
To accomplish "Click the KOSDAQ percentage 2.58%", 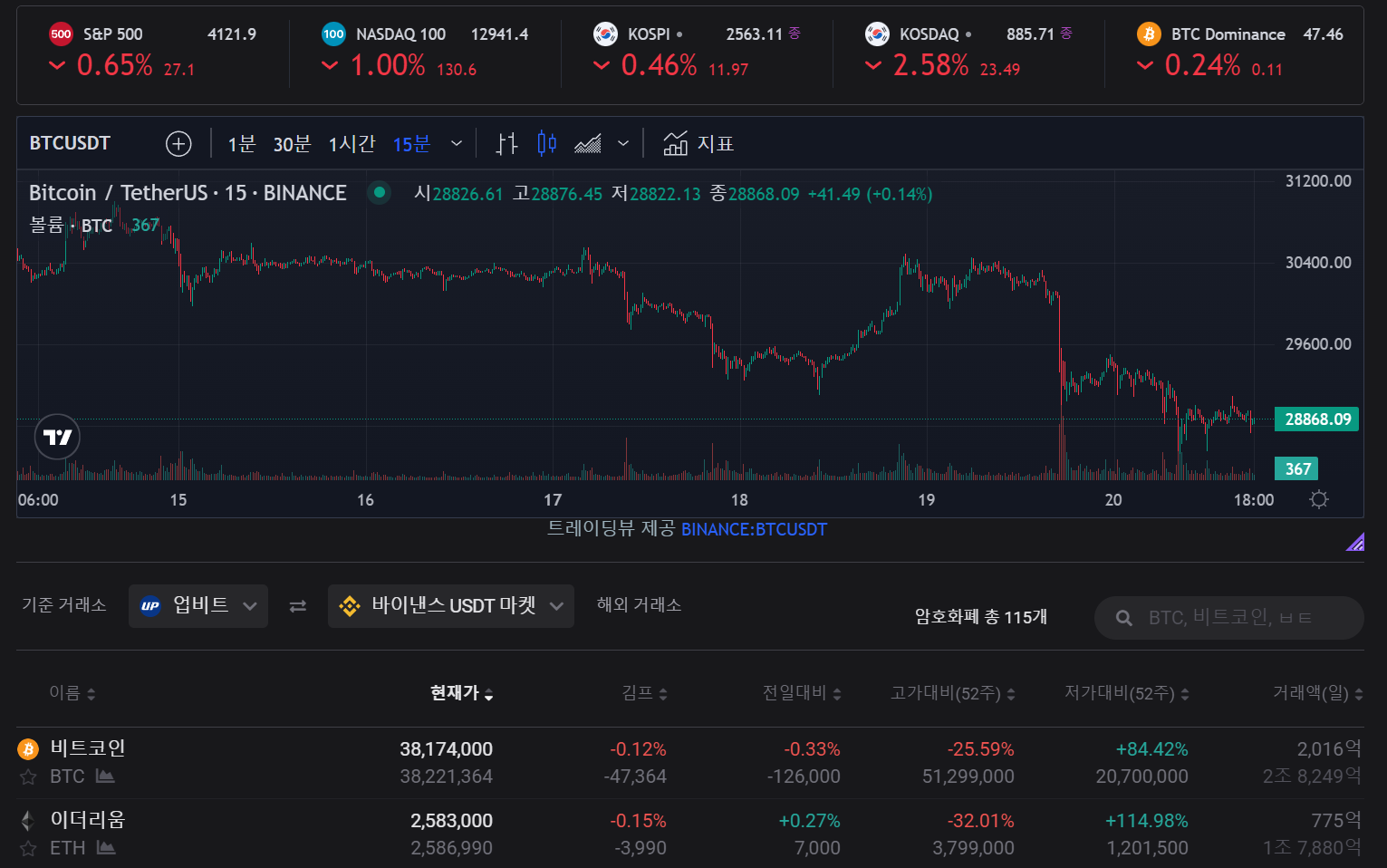I will point(931,65).
